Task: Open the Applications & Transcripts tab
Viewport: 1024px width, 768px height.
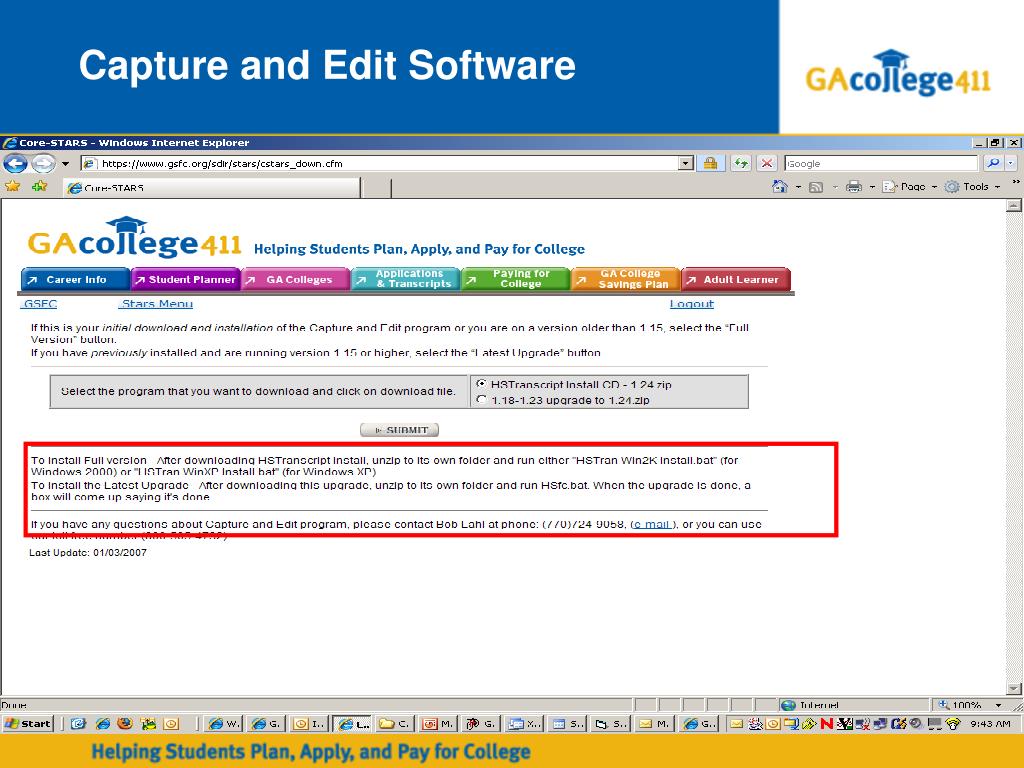Action: tap(406, 279)
